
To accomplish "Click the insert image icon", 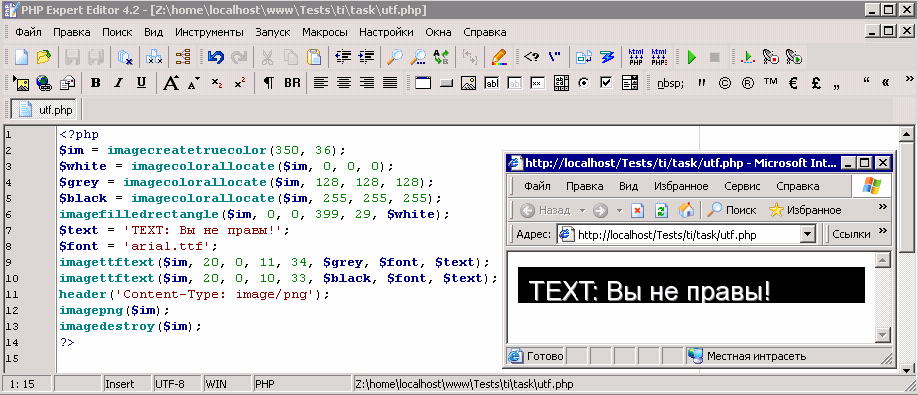I will pyautogui.click(x=21, y=83).
